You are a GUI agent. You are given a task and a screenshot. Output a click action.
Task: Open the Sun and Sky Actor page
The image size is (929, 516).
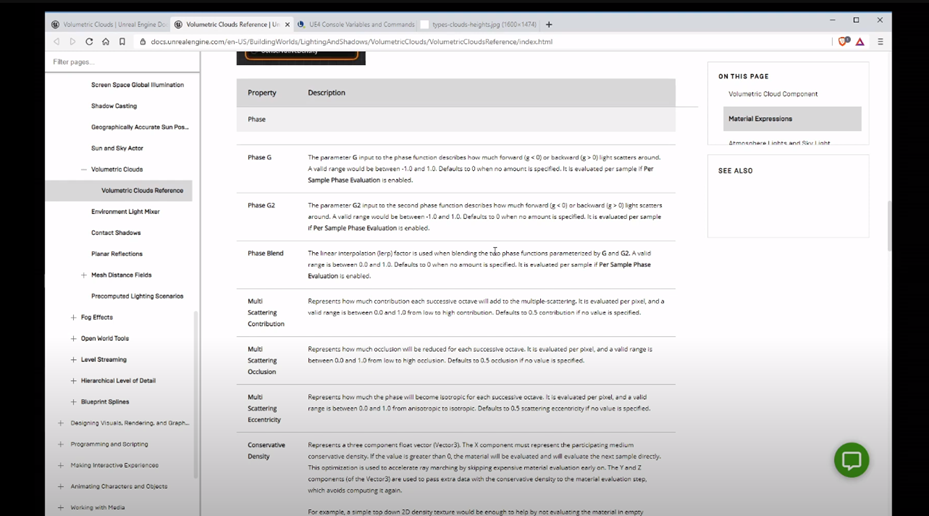117,148
